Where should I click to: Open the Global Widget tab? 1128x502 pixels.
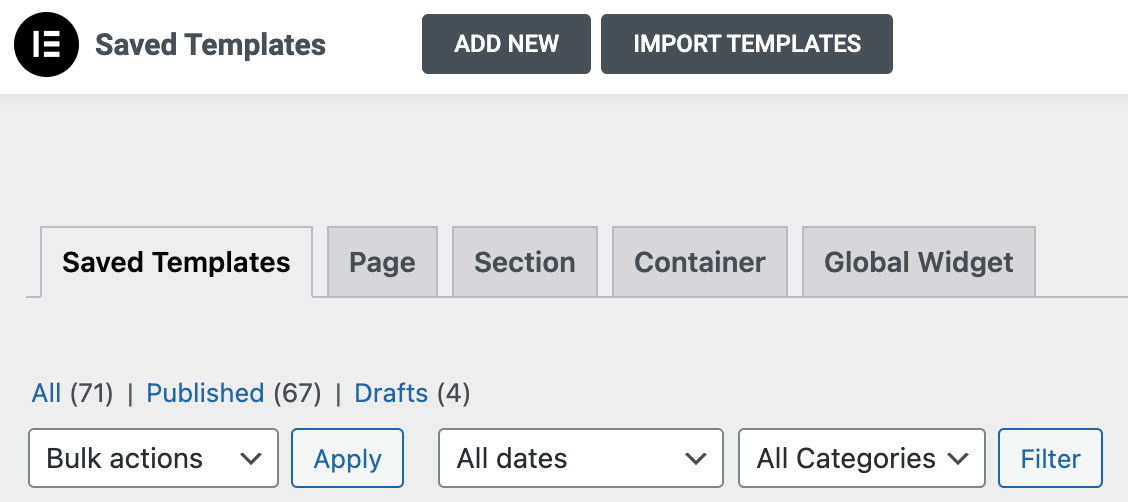click(919, 262)
